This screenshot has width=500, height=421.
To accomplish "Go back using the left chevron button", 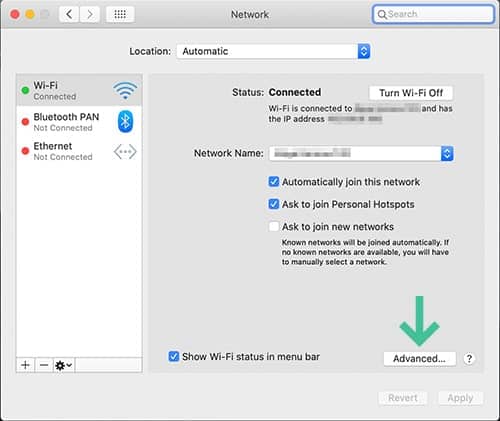I will tap(69, 14).
